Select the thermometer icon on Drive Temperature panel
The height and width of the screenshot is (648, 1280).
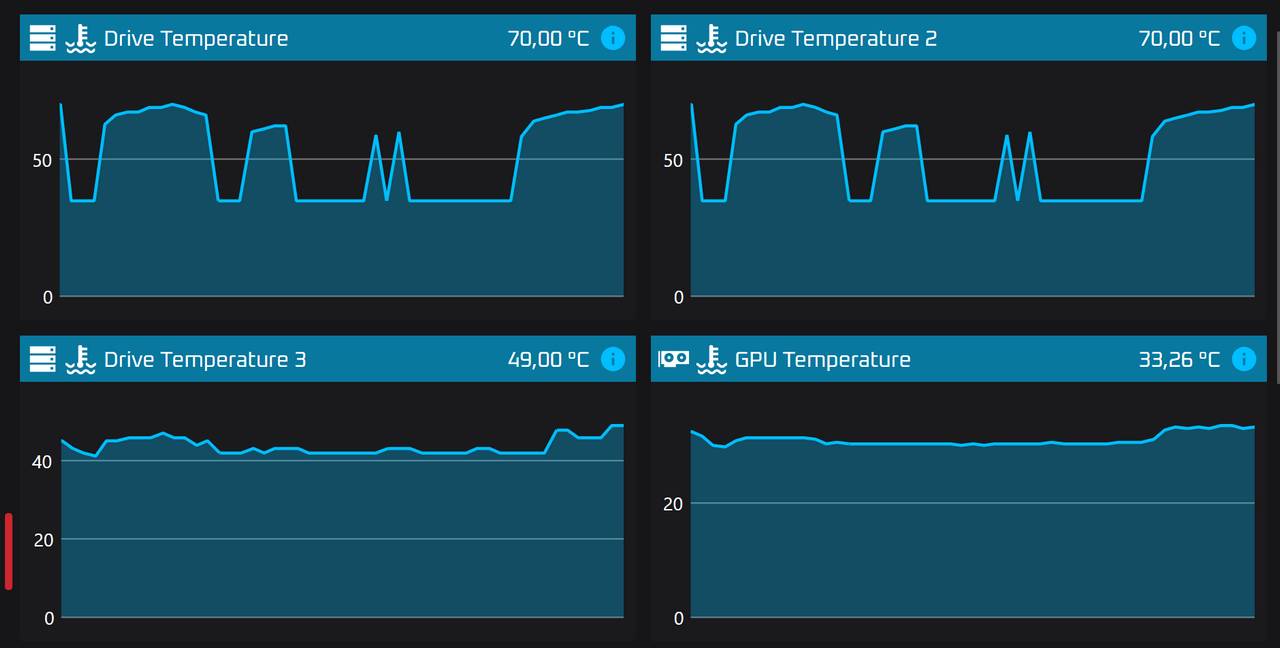(82, 38)
